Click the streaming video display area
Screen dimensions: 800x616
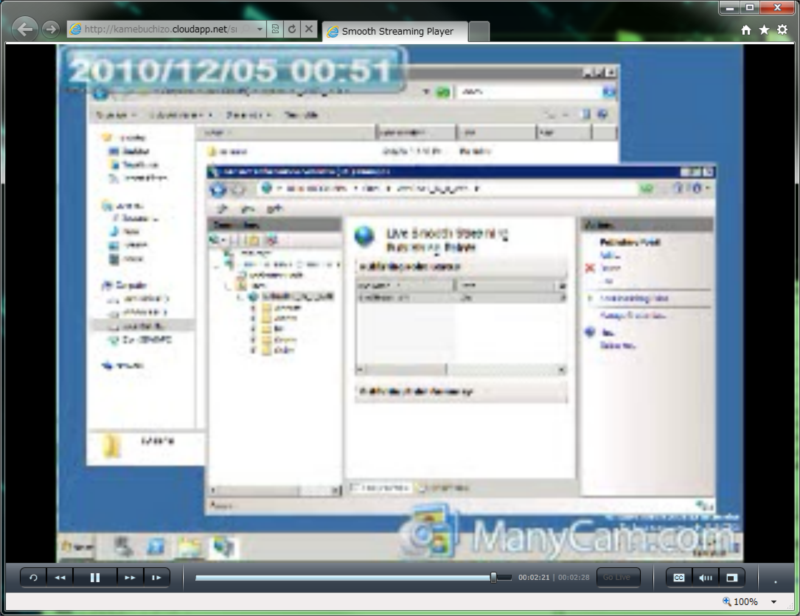coord(400,303)
